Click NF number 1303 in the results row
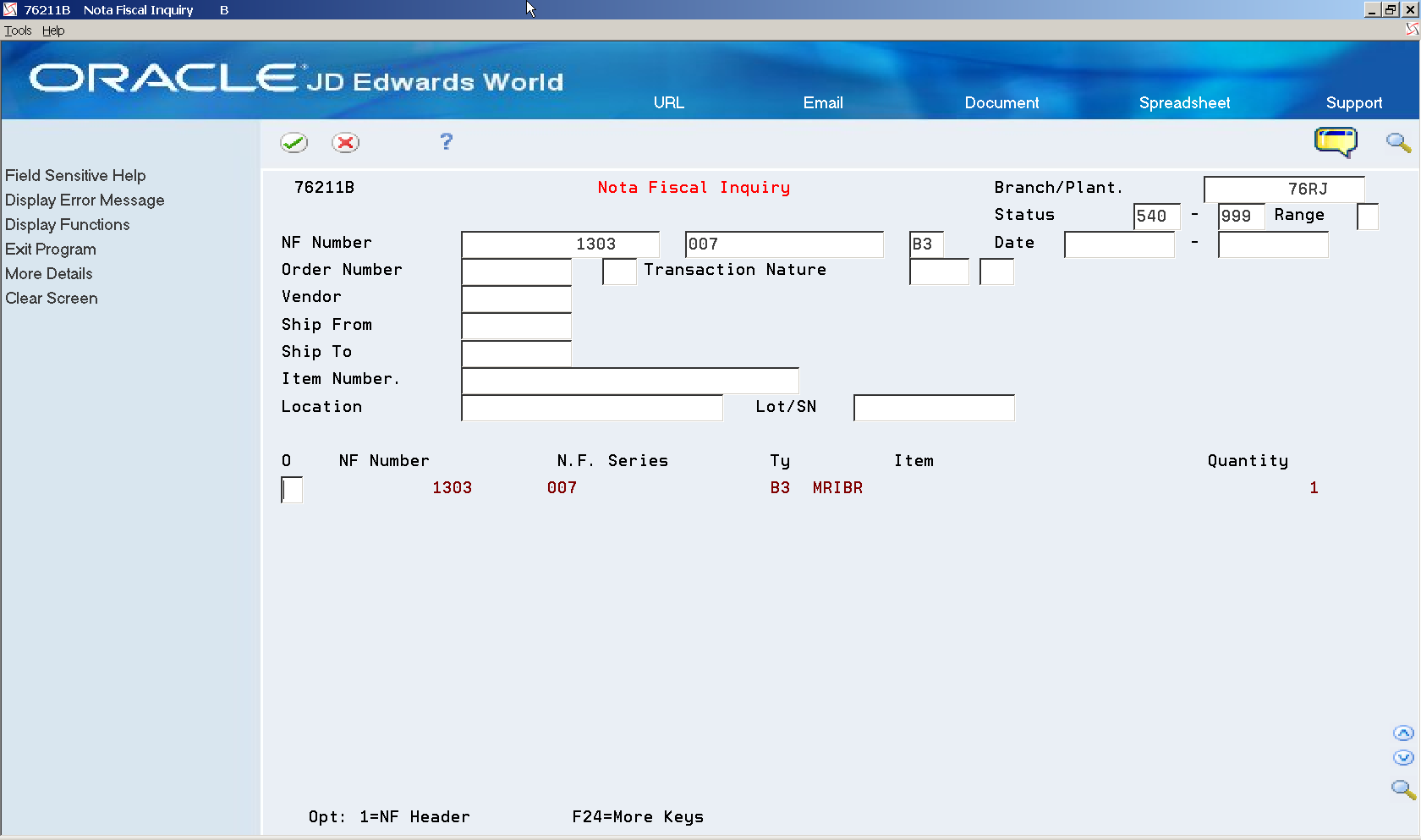The image size is (1421, 840). 452,488
